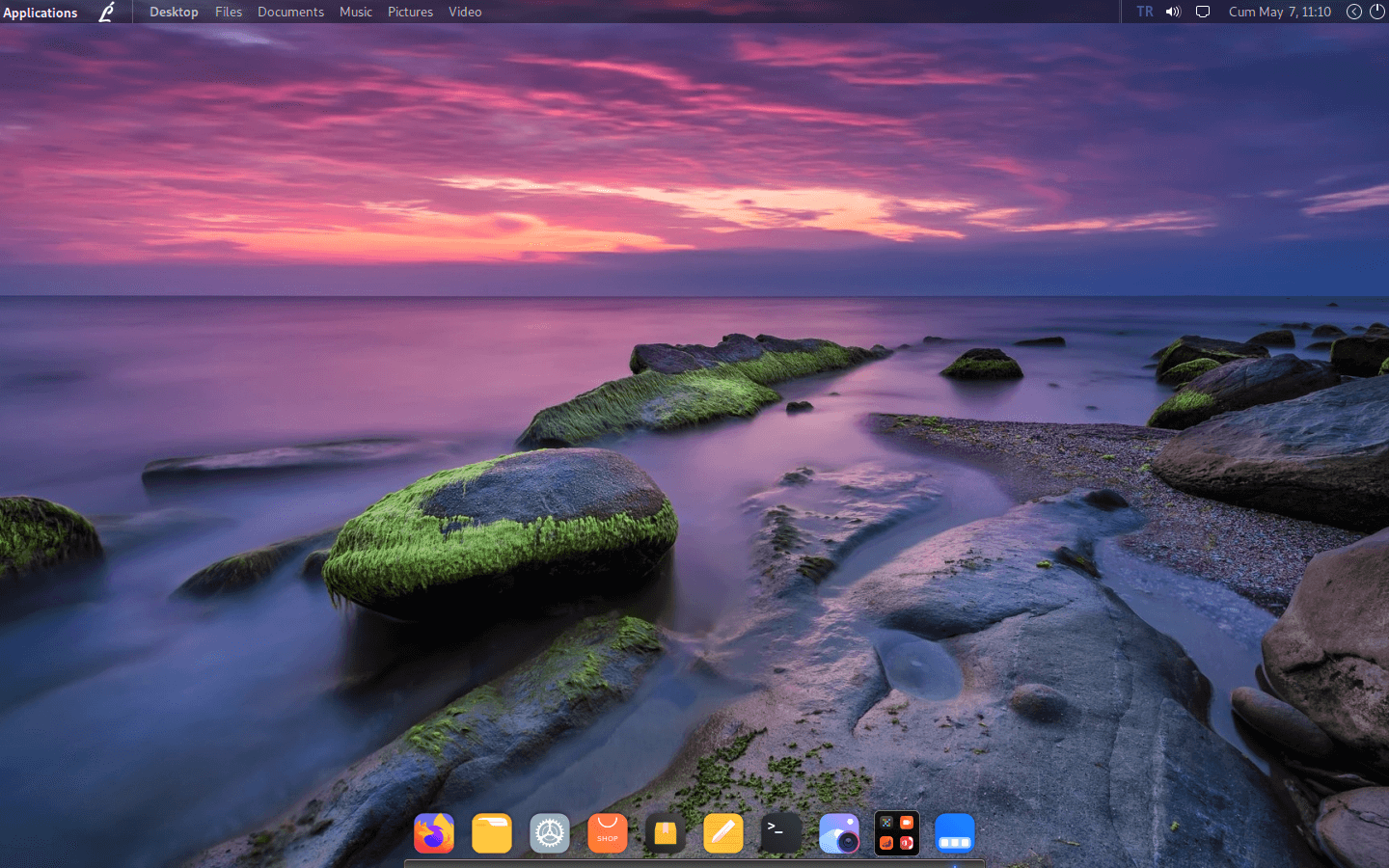Open the yellow Files manager dock icon
The image size is (1389, 868).
(492, 833)
